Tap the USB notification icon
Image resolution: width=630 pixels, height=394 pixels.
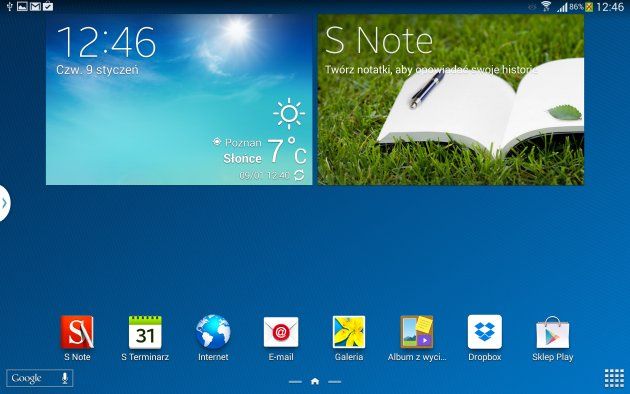pos(10,6)
